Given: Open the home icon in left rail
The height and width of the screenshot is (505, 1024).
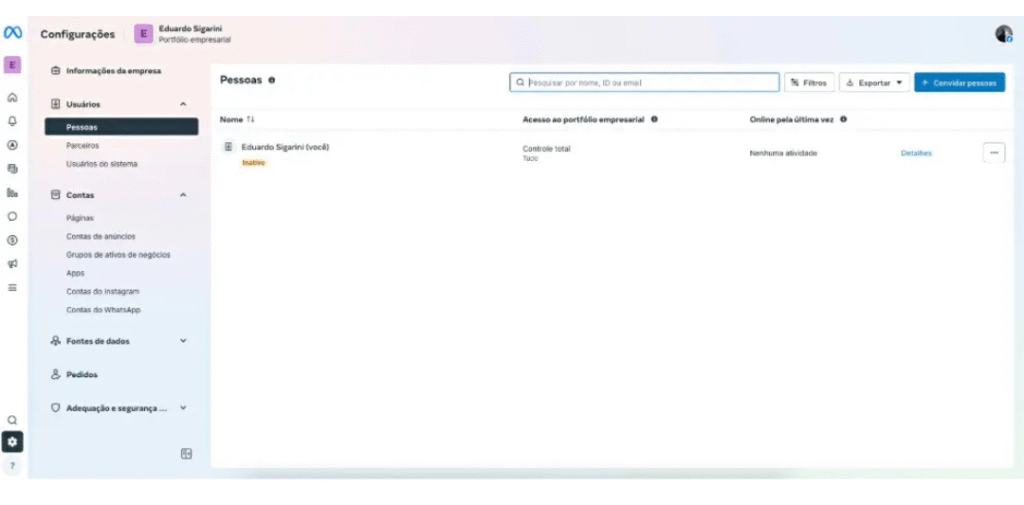Looking at the screenshot, I should (x=12, y=98).
